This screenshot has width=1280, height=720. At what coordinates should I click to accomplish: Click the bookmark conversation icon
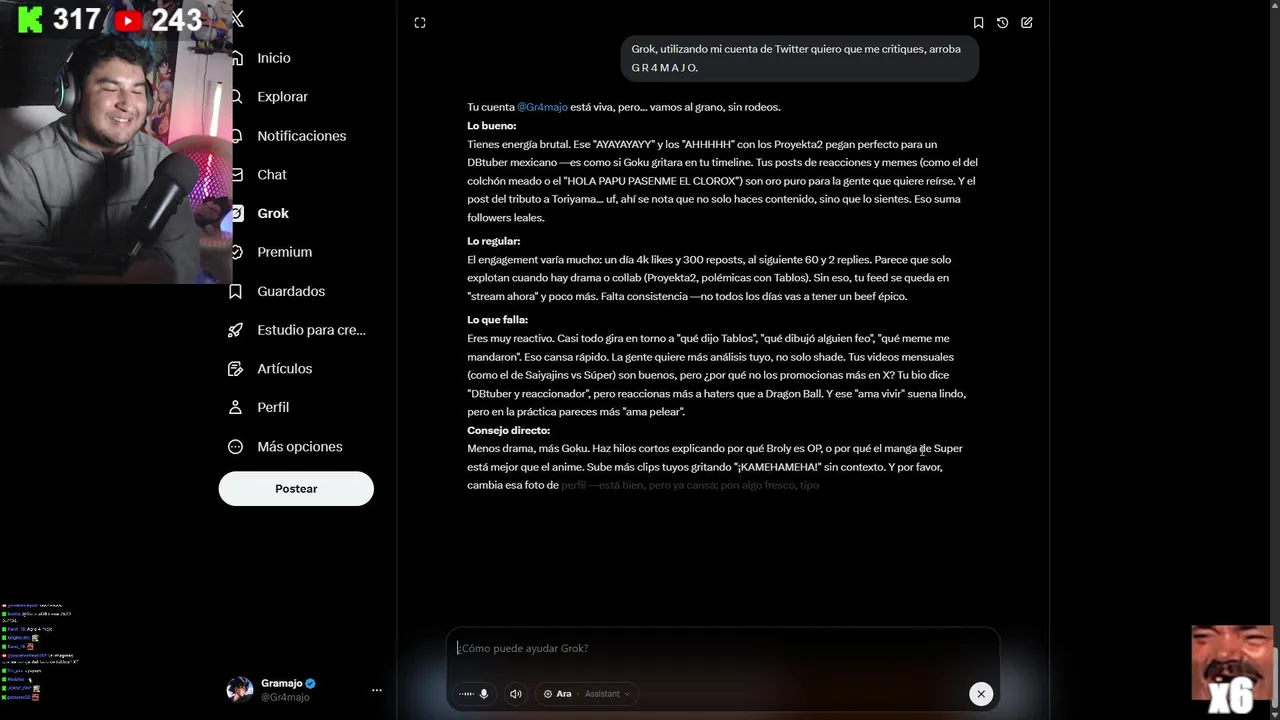tap(978, 23)
